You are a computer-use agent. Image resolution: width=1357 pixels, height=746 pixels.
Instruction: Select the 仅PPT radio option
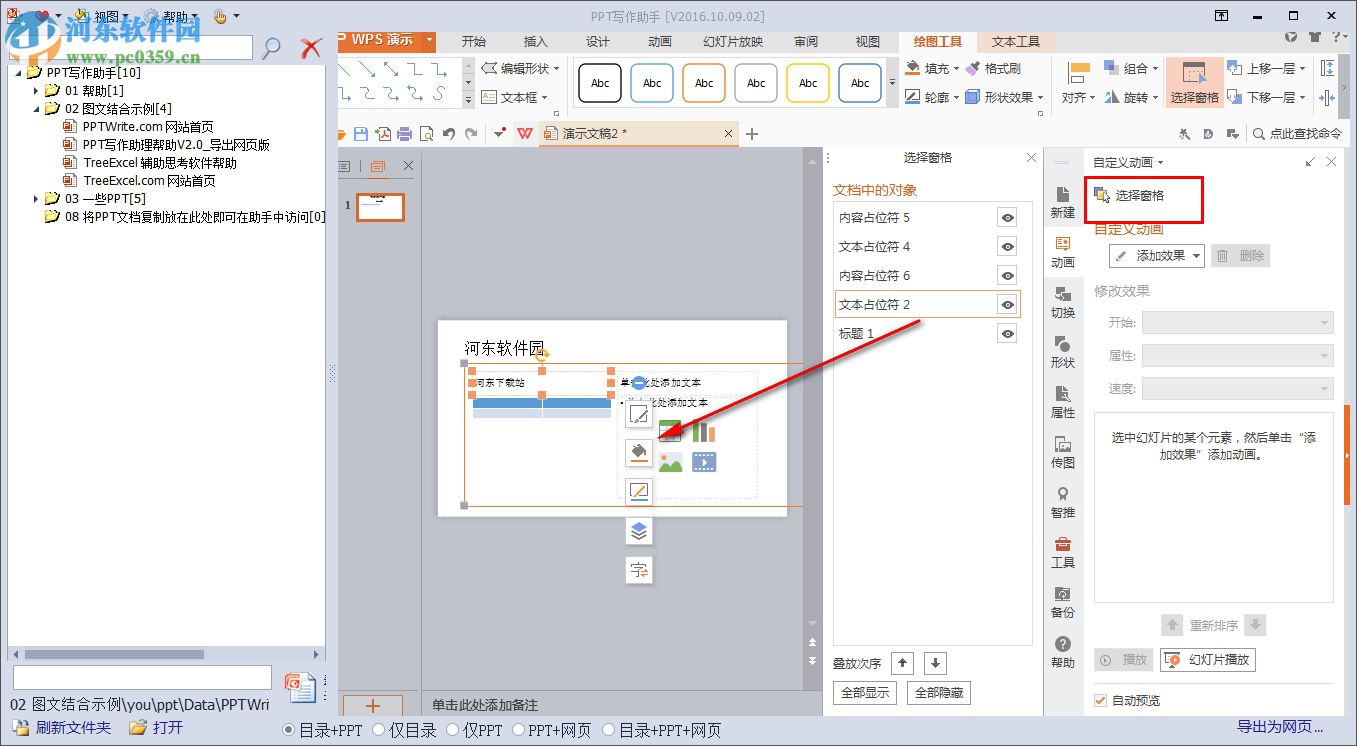[453, 730]
